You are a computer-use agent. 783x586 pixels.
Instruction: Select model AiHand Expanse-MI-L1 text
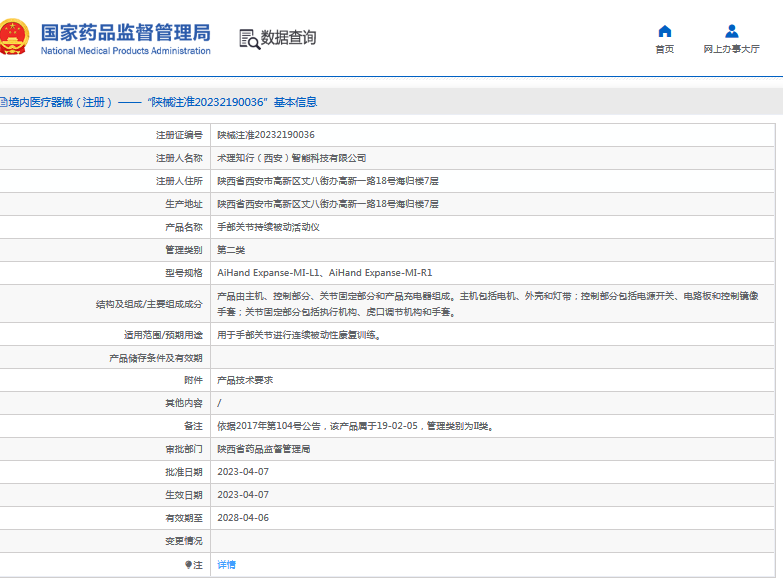click(268, 273)
